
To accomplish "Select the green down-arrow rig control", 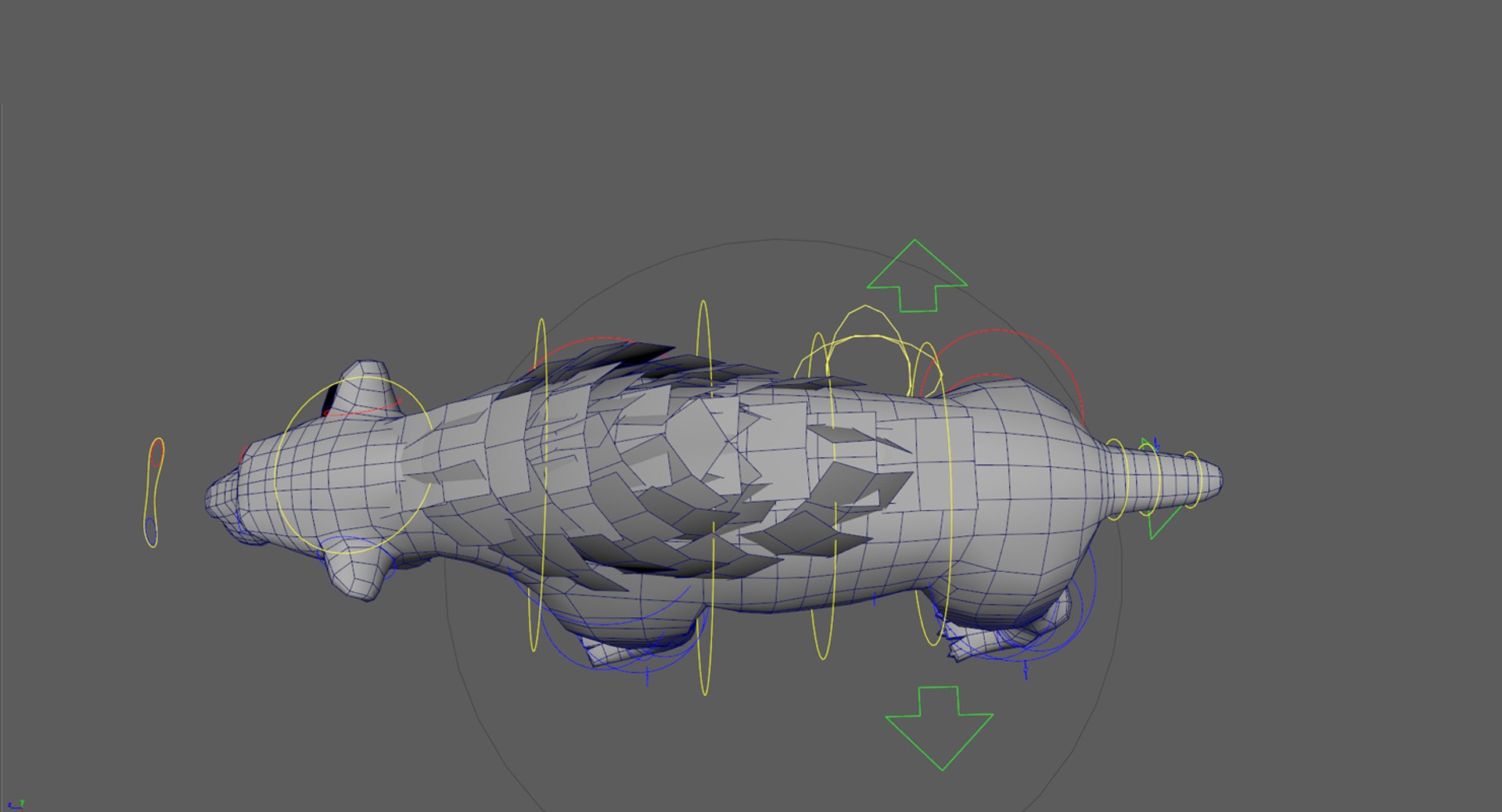I will pos(940,728).
